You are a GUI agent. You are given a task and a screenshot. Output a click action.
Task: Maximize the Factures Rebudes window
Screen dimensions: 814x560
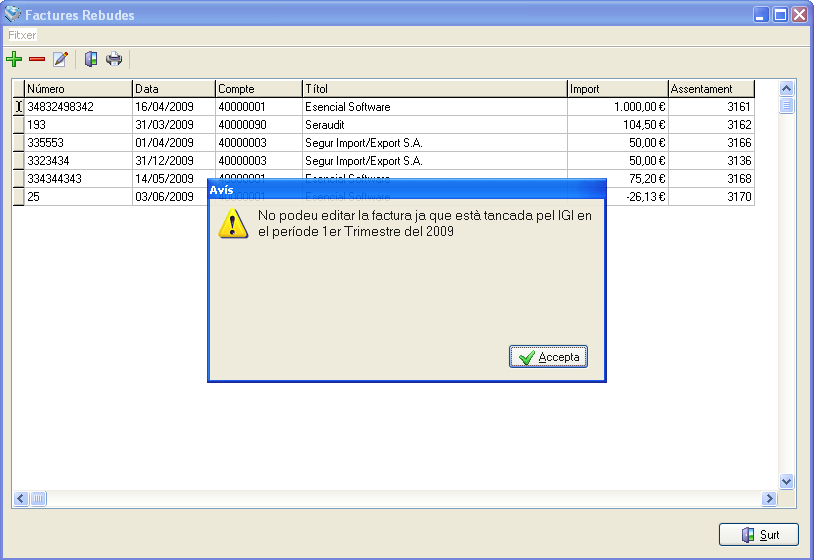tap(780, 15)
